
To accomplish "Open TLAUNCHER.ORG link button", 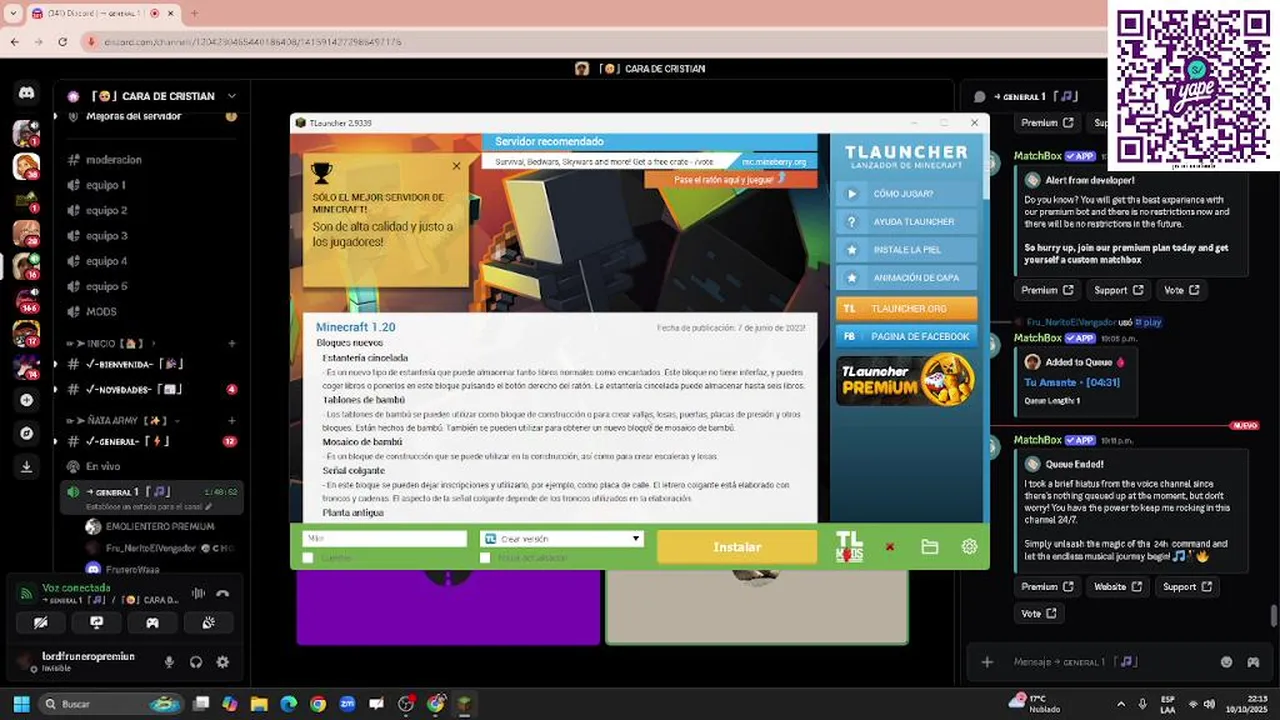I will pyautogui.click(x=906, y=309).
